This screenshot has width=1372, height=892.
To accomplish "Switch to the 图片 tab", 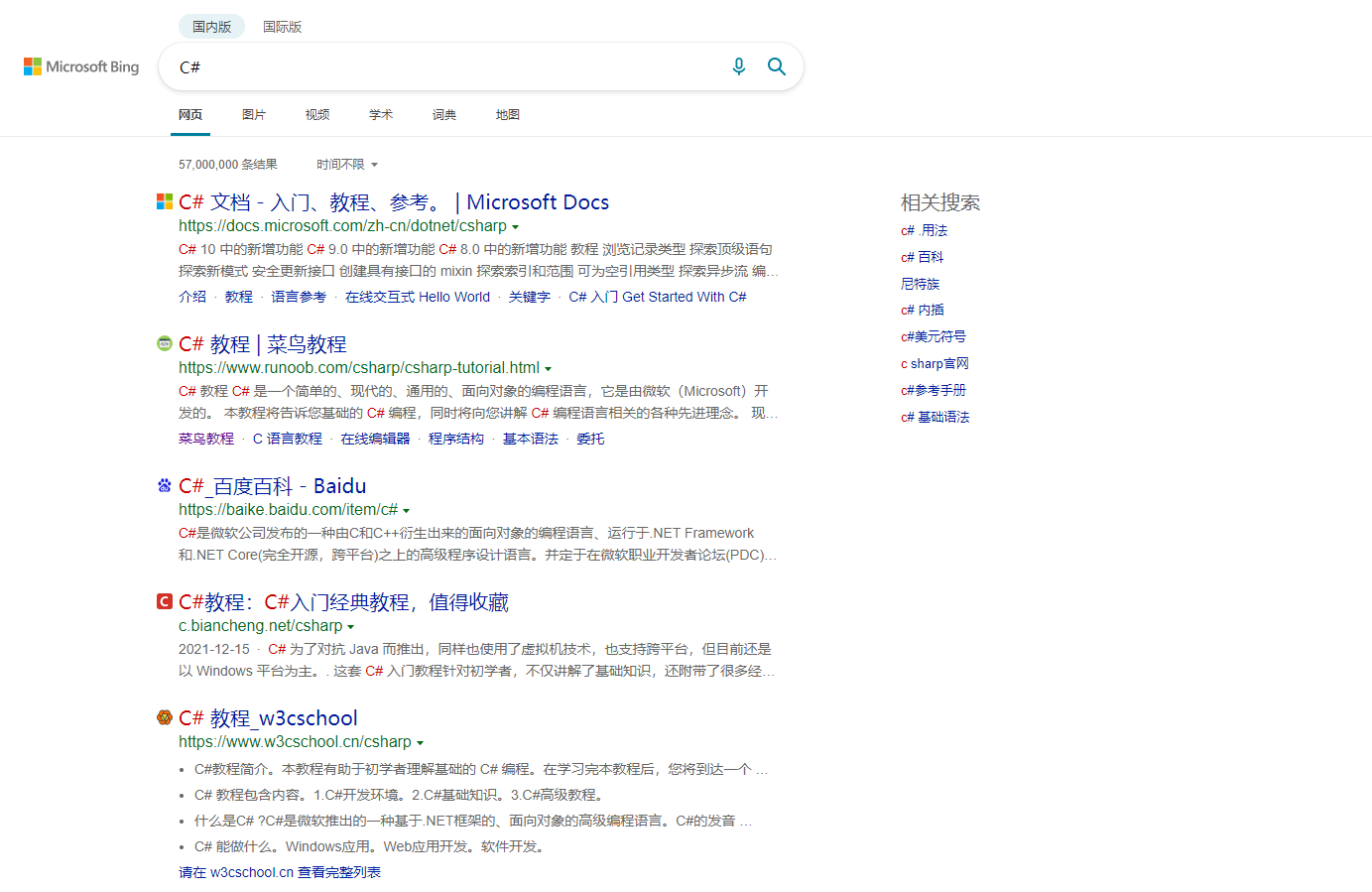I will coord(254,115).
